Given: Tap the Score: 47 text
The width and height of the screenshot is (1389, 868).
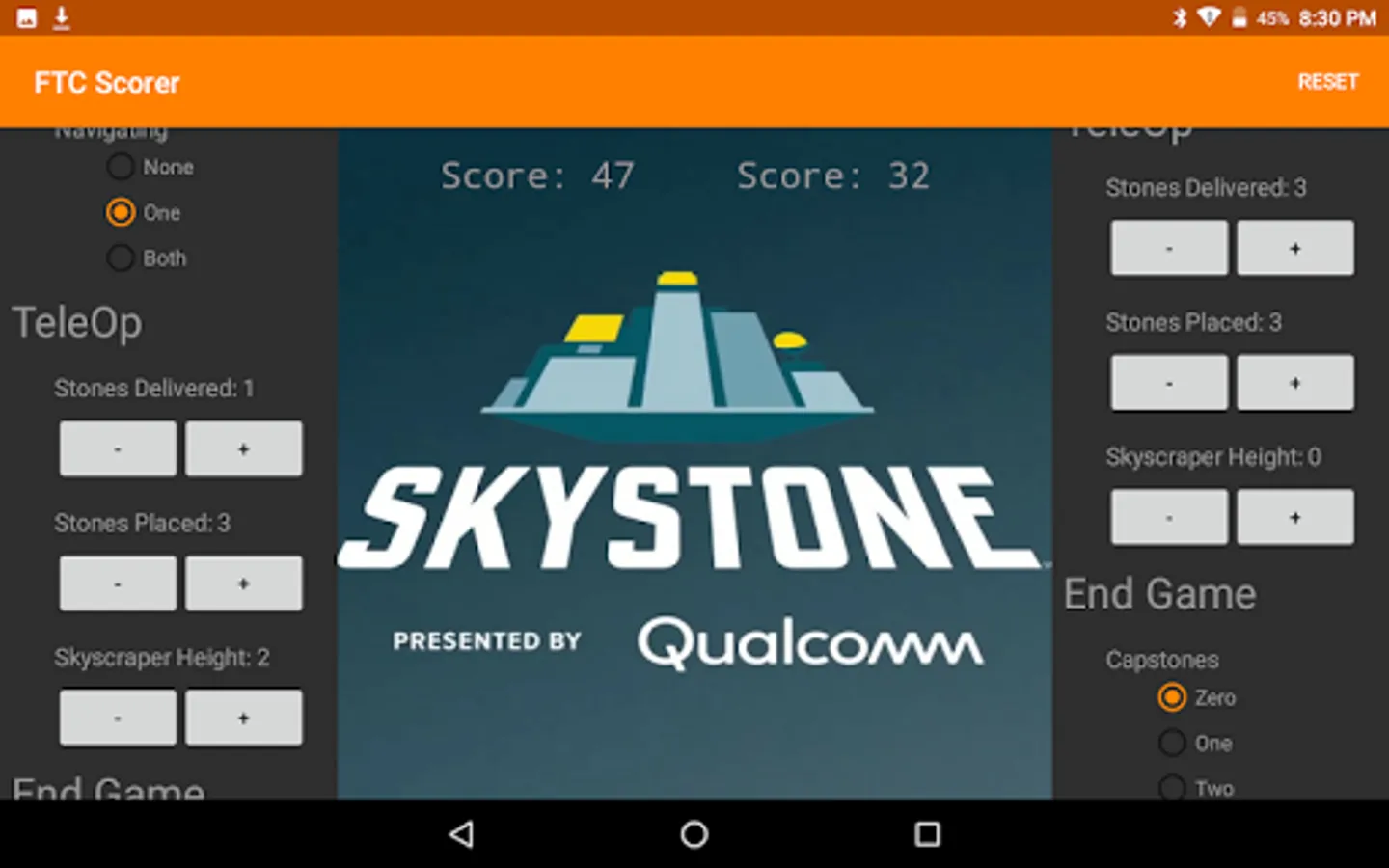Looking at the screenshot, I should (537, 176).
